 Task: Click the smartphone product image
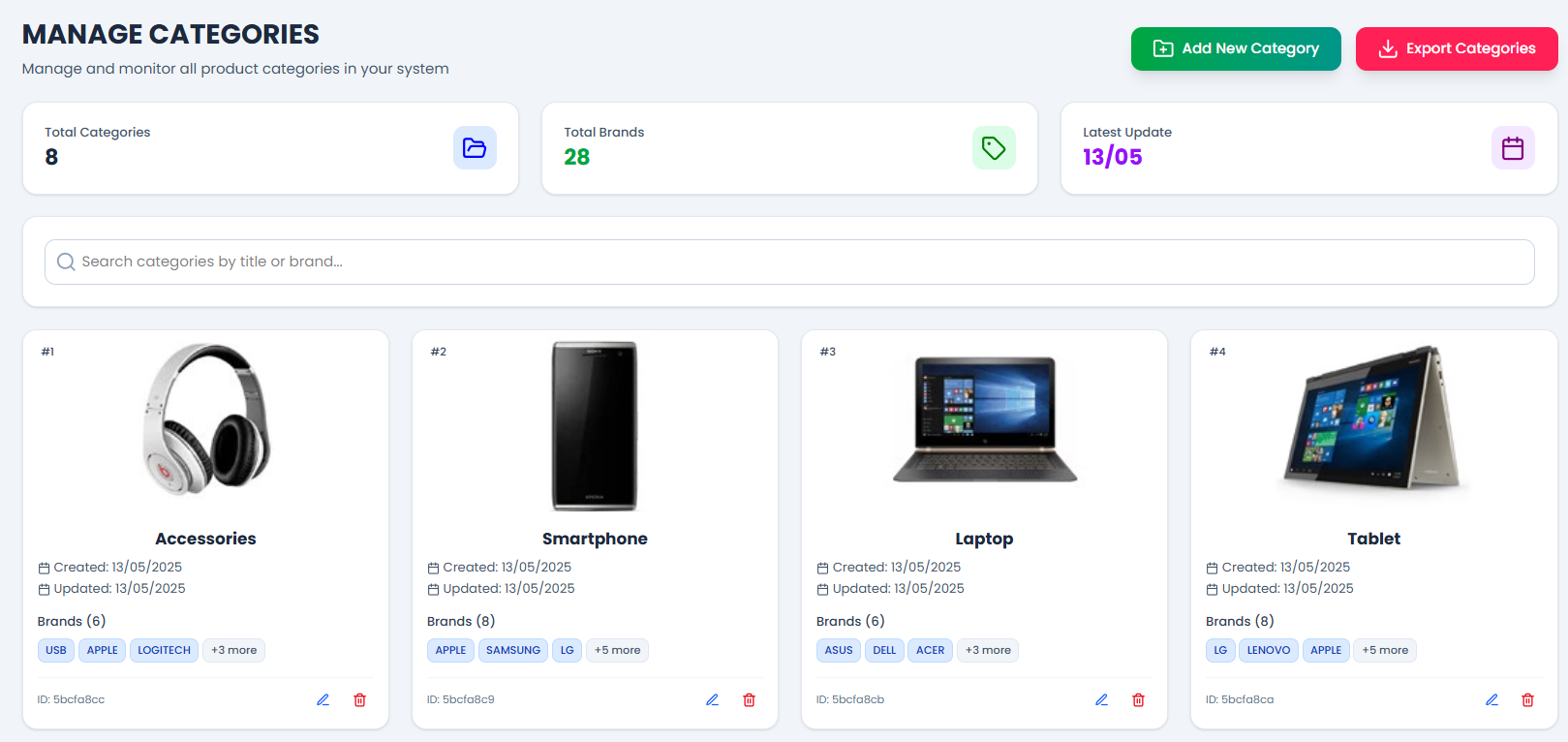595,426
